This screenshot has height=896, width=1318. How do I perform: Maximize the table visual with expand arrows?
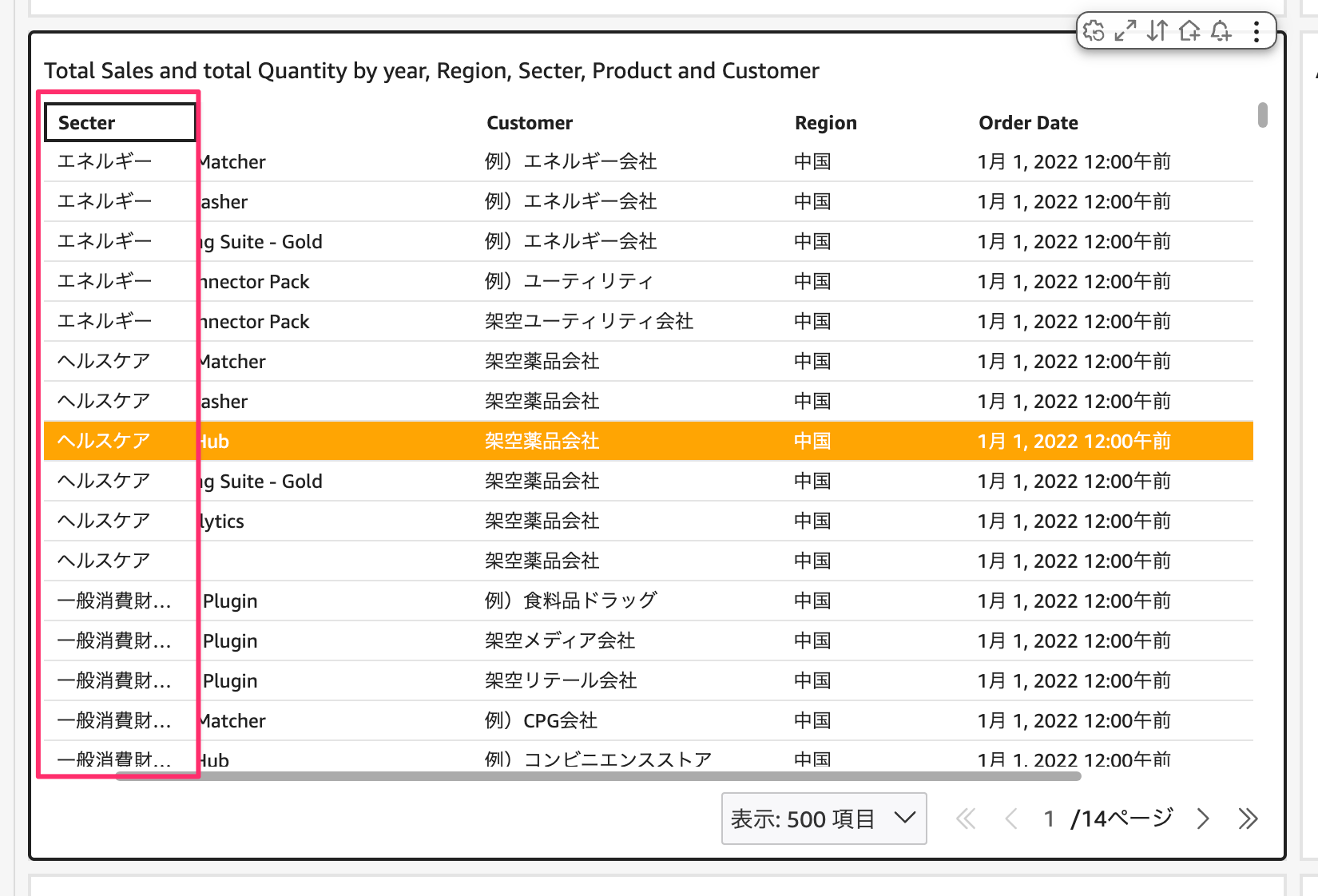click(x=1125, y=31)
